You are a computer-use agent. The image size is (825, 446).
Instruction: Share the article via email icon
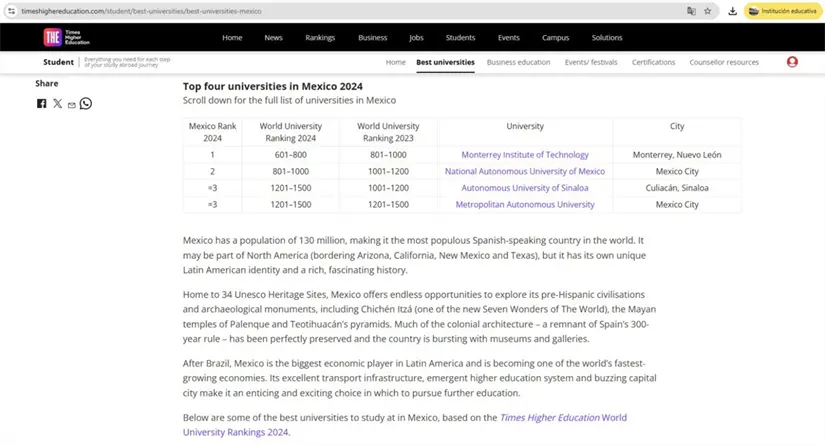(x=71, y=104)
